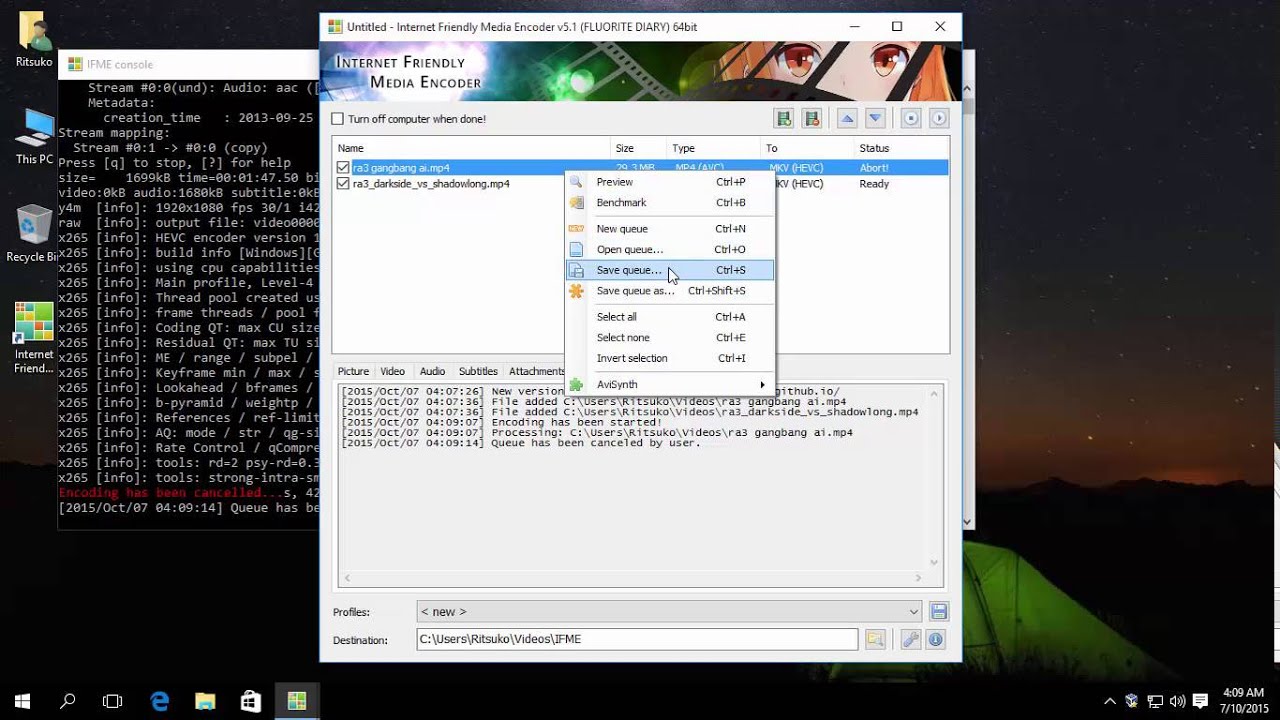Open File Explorer from taskbar
The image size is (1280, 720).
(205, 701)
